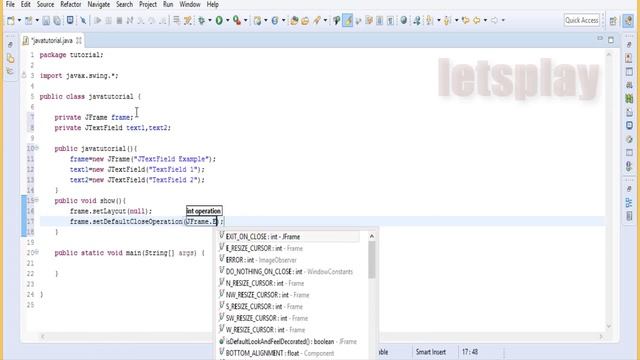The width and height of the screenshot is (640, 360).
Task: Open the Run configurations dropdown arrow
Action: (x=228, y=20)
